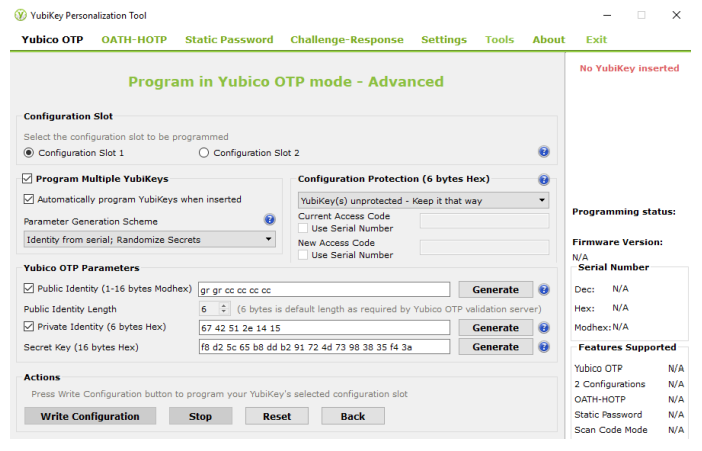Image resolution: width=702 pixels, height=451 pixels.
Task: Close the YubiKey Personalization Tool window
Action: point(676,15)
